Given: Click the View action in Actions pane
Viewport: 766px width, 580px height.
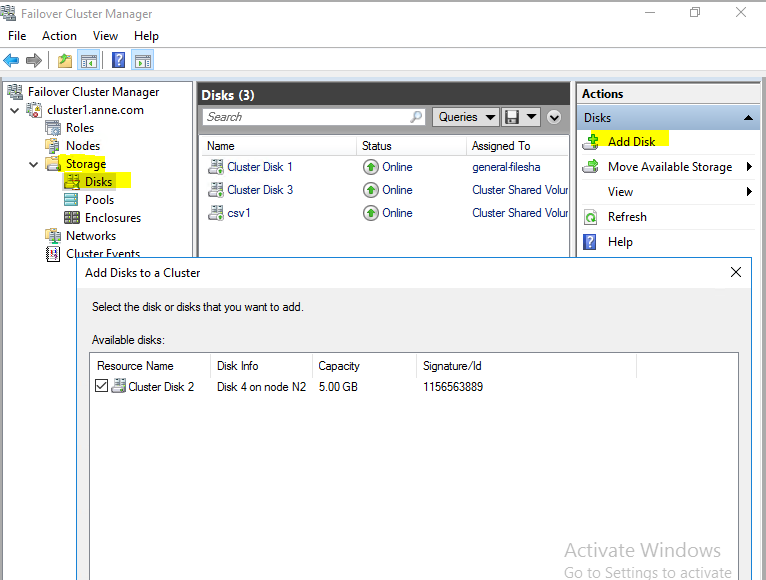Looking at the screenshot, I should point(620,192).
